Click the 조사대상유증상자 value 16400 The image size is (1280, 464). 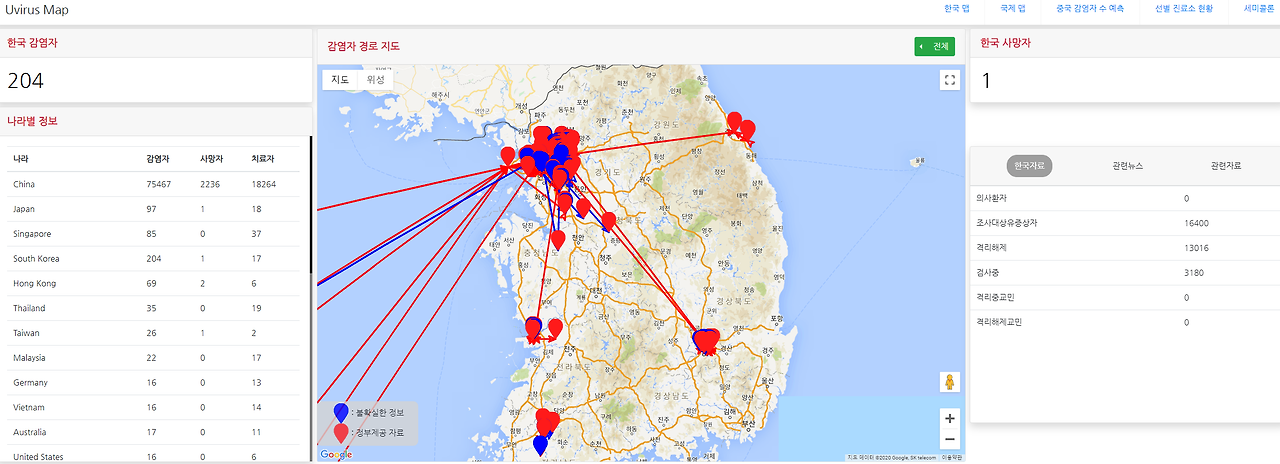1196,223
